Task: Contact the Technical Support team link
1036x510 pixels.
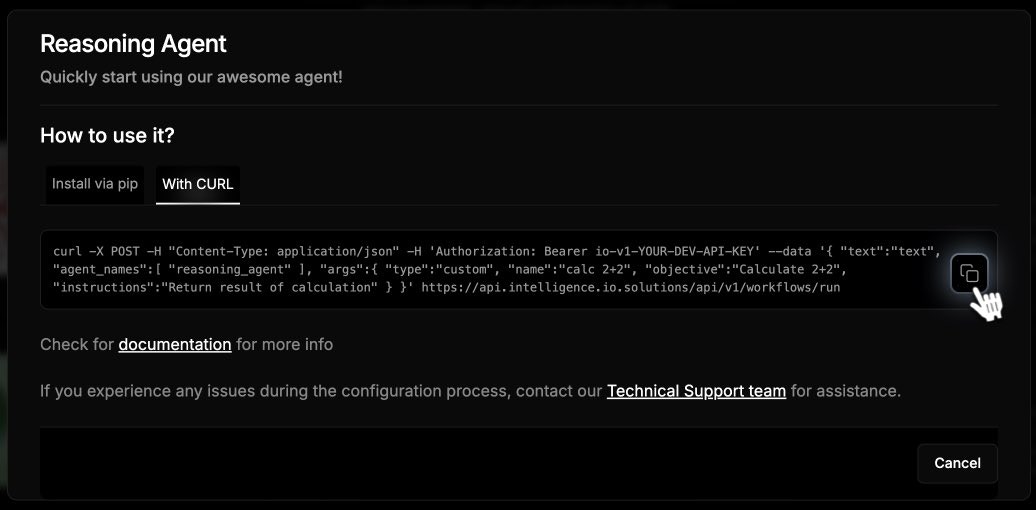Action: point(696,390)
